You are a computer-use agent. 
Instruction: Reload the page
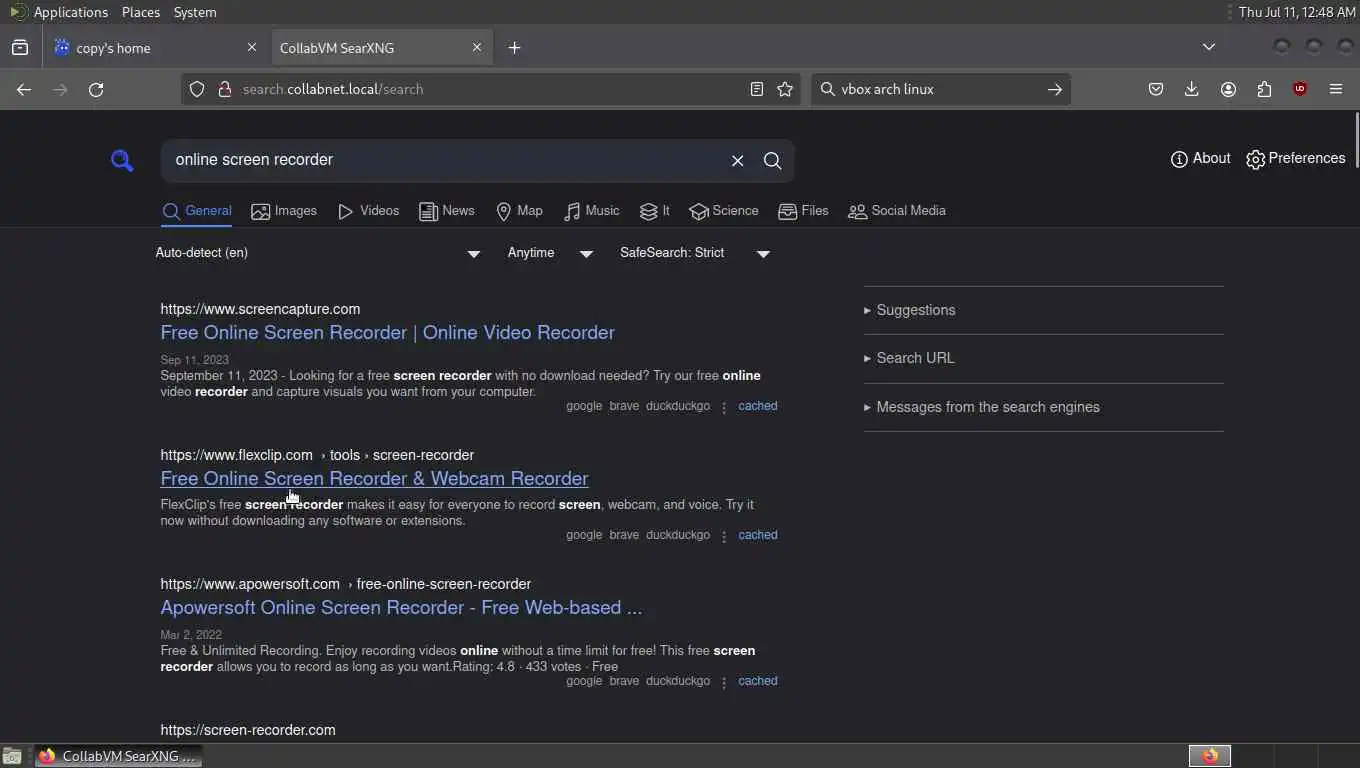96,89
